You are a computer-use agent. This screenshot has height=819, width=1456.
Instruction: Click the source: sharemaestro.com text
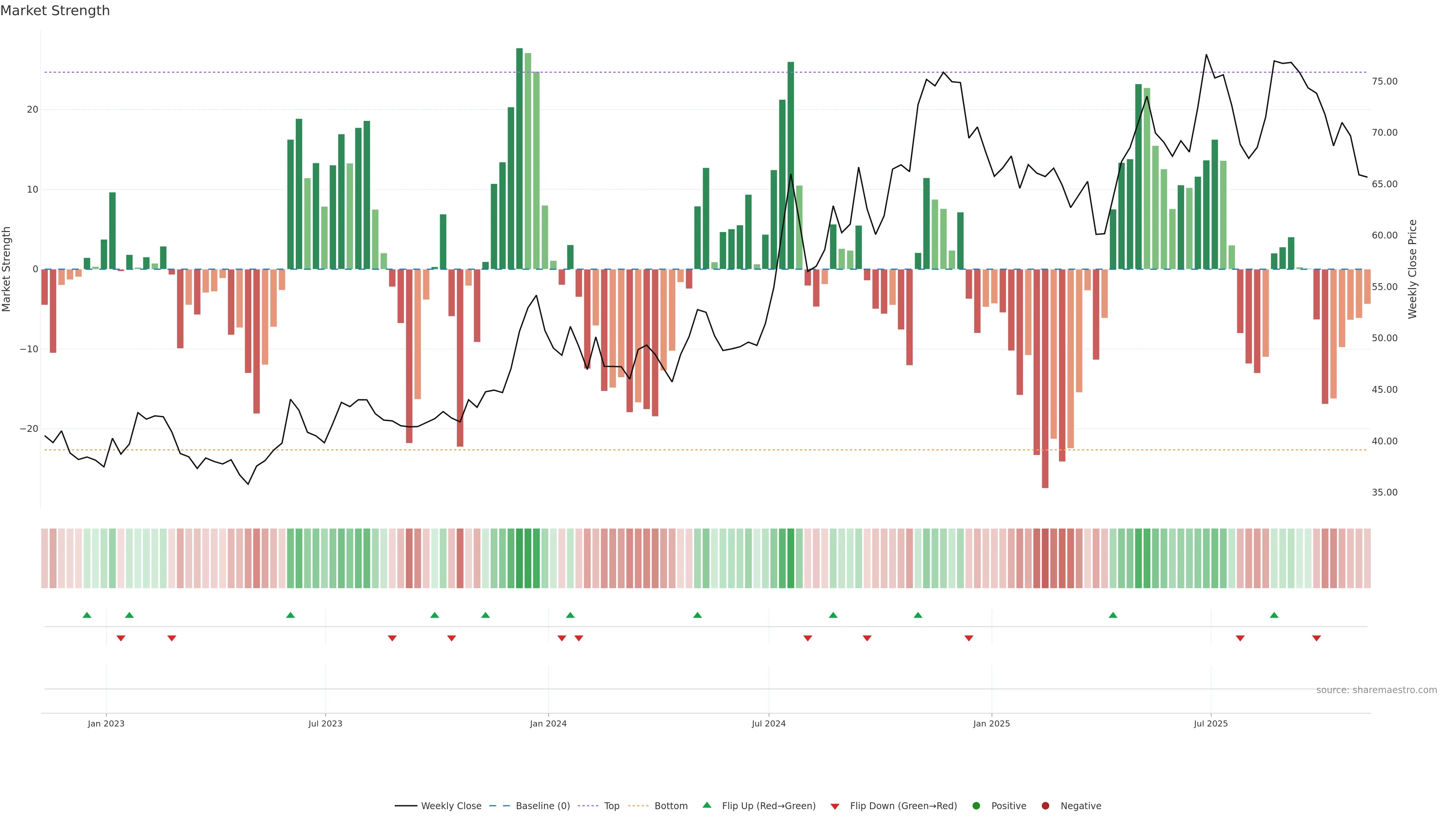coord(1376,690)
